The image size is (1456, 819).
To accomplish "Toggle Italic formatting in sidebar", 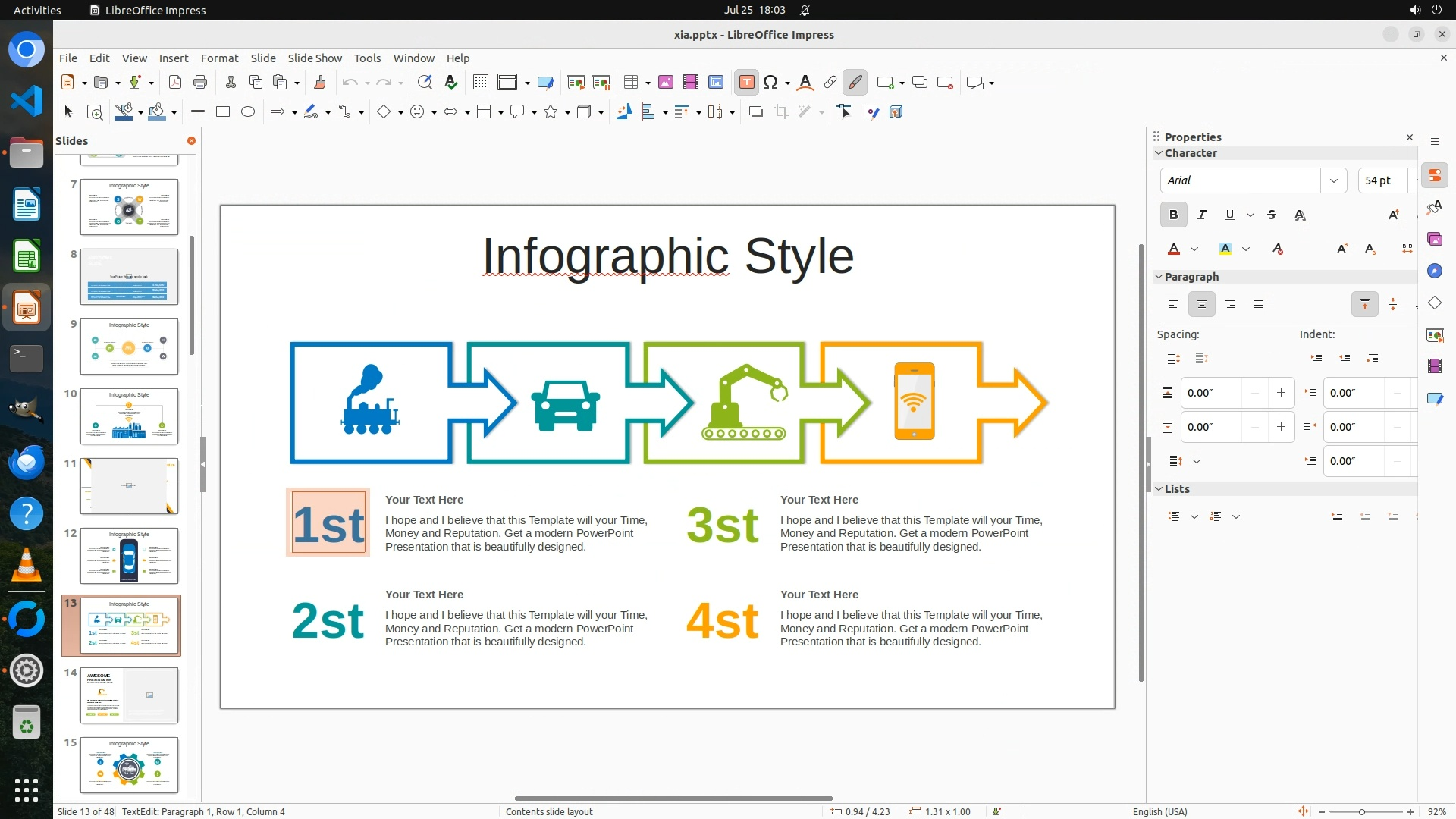I will coord(1201,215).
